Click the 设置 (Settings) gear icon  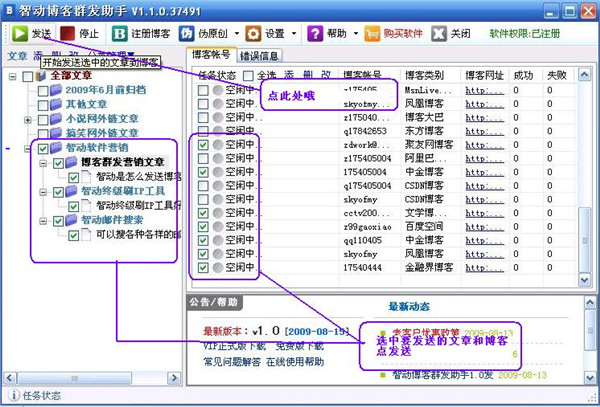click(x=252, y=33)
